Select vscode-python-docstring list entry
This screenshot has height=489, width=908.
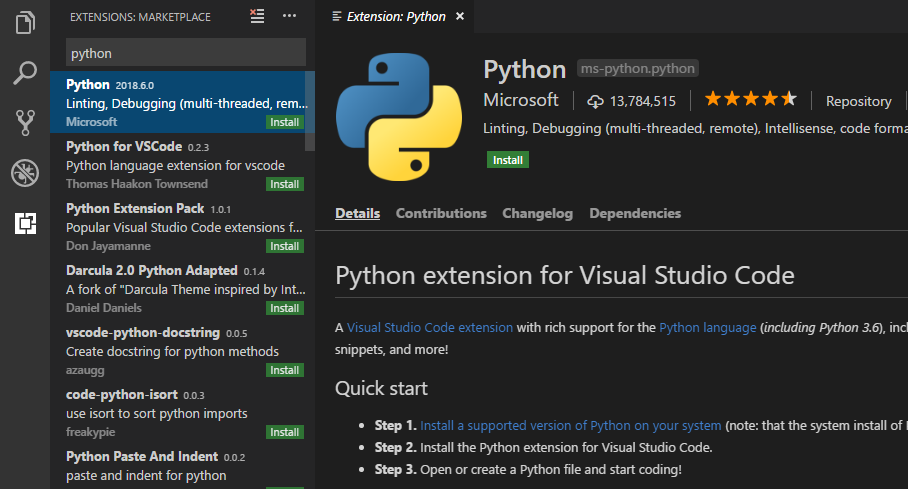pyautogui.click(x=182, y=350)
